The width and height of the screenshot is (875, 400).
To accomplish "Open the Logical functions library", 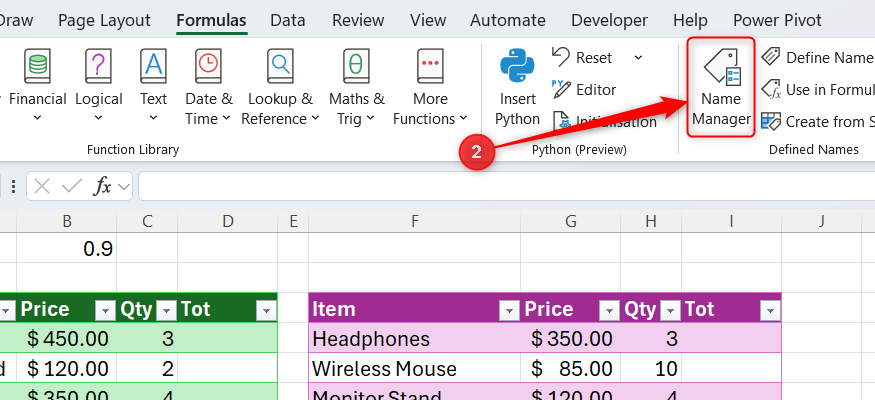I will [99, 86].
